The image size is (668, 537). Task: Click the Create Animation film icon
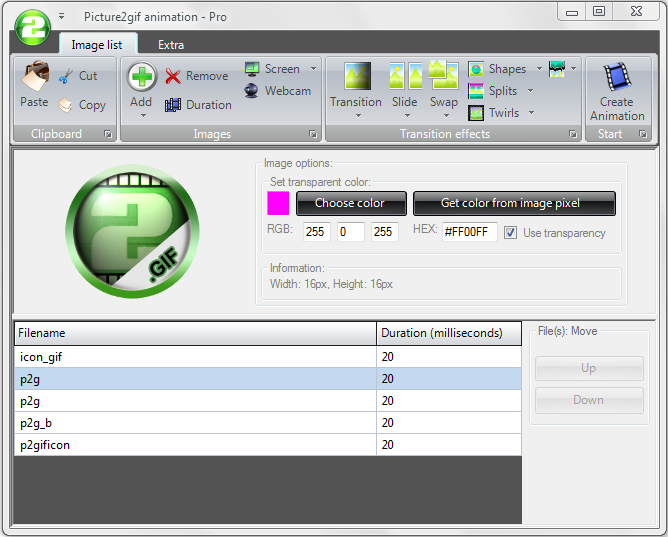point(617,77)
